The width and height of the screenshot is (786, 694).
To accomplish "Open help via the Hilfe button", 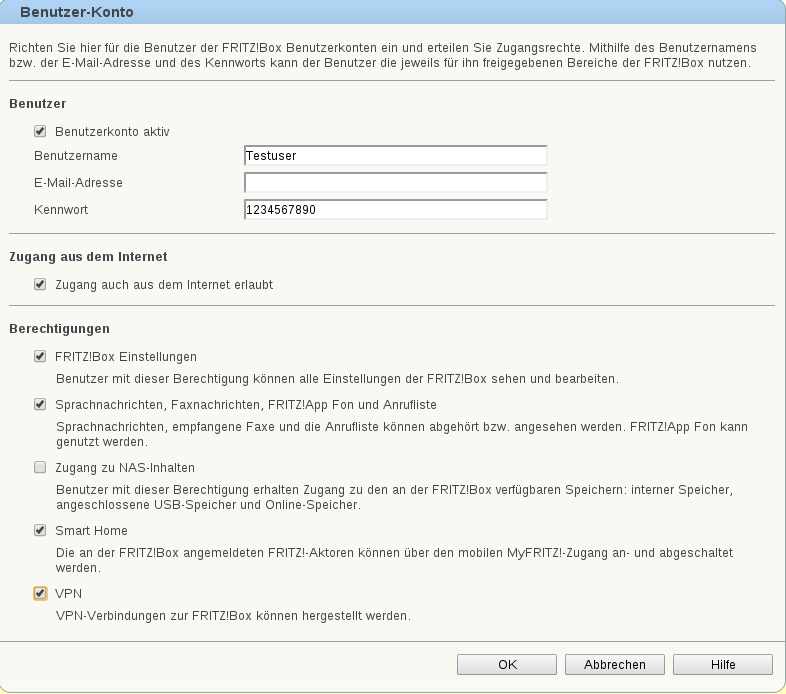I will click(x=723, y=664).
